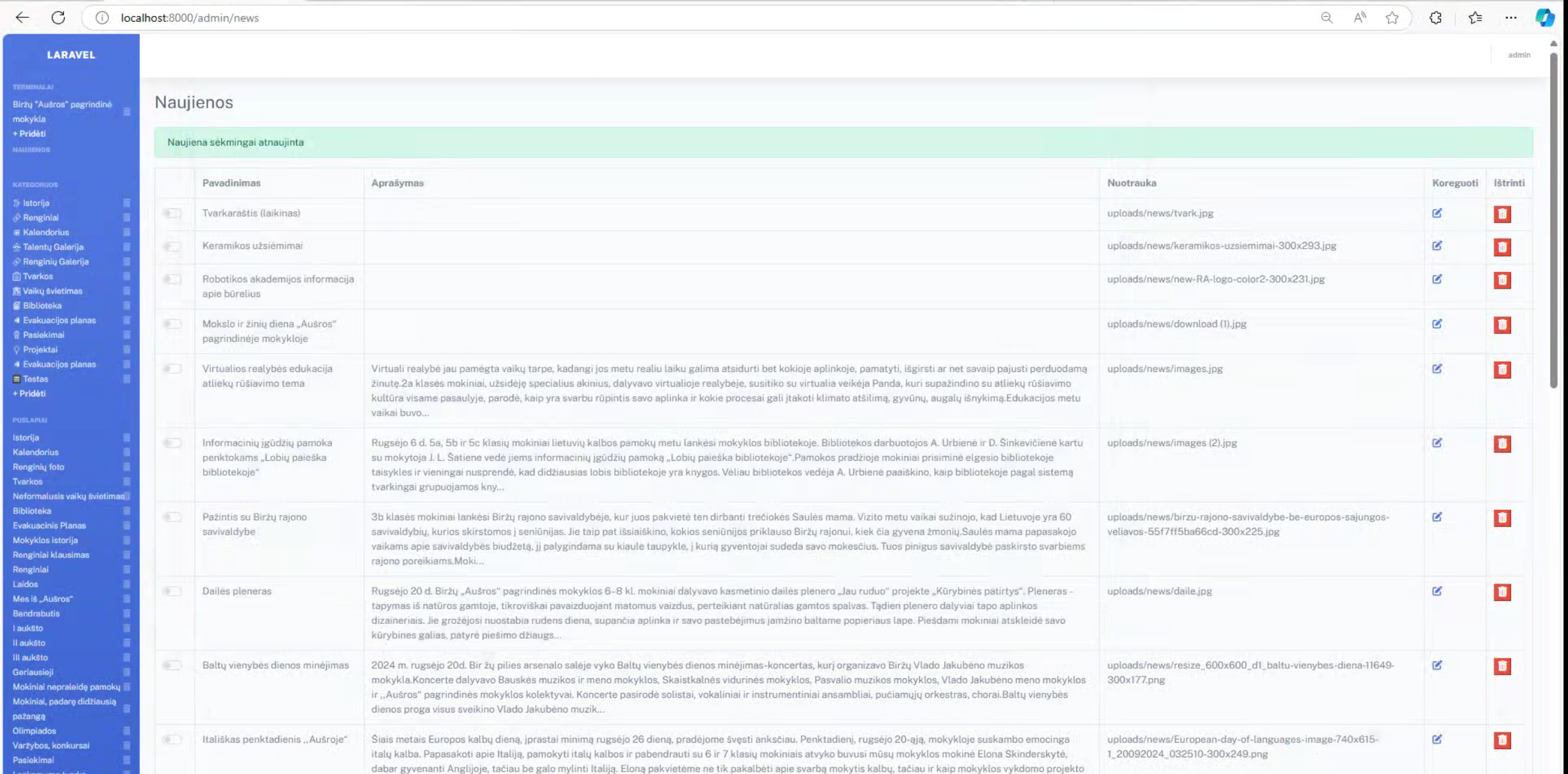Toggle switch for Tvarkaraštis (laikinas) row
The image size is (1568, 774).
[172, 214]
